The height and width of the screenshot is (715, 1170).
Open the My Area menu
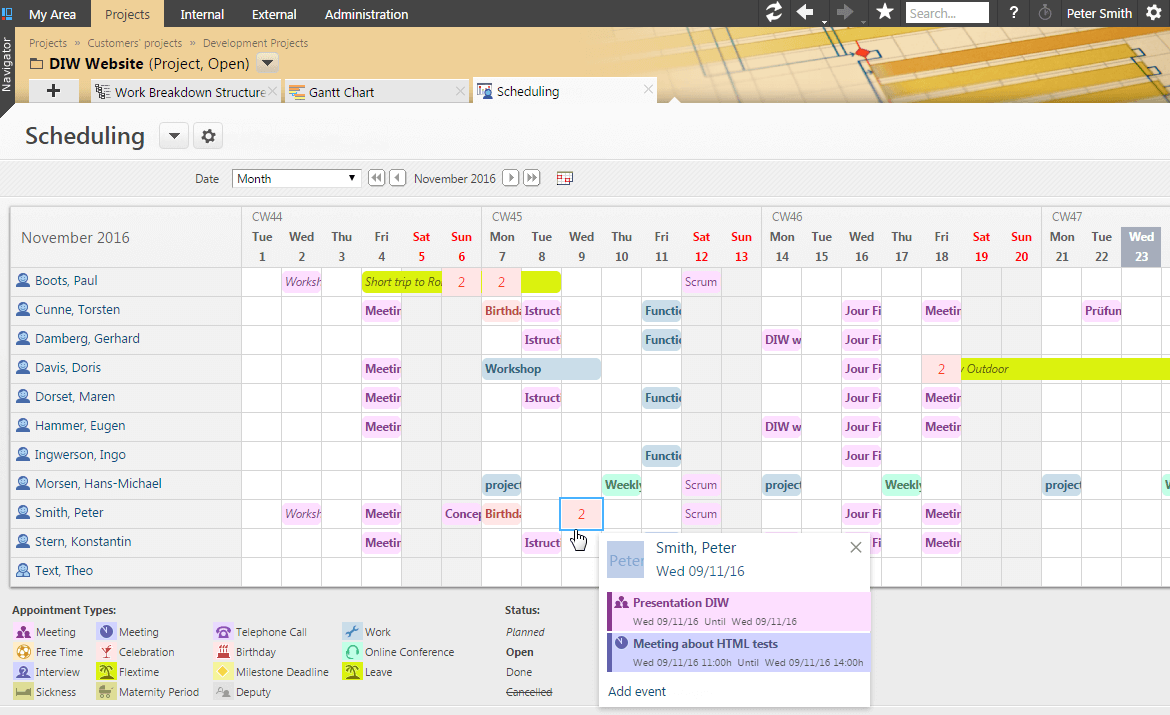[52, 14]
